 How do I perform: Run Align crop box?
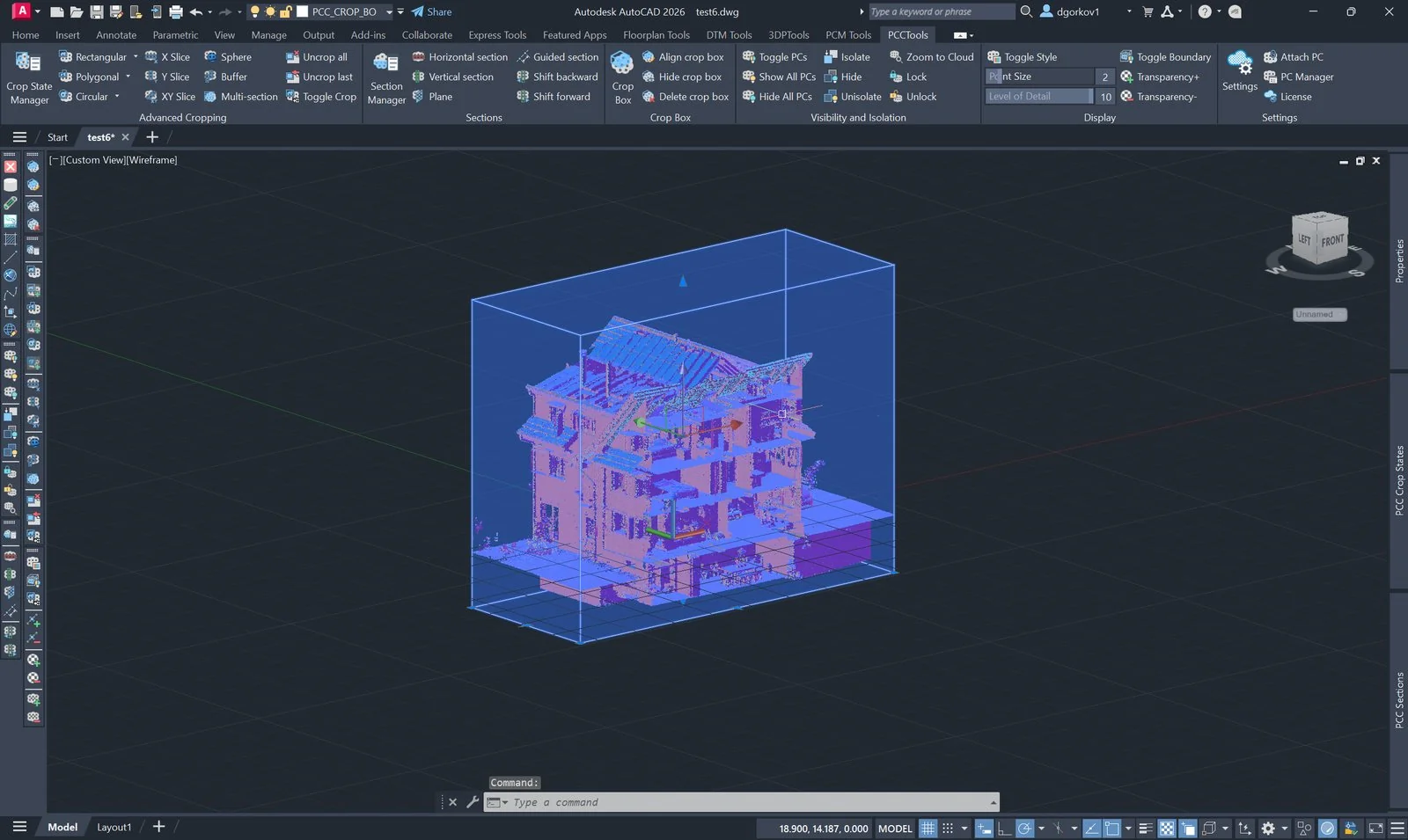683,57
